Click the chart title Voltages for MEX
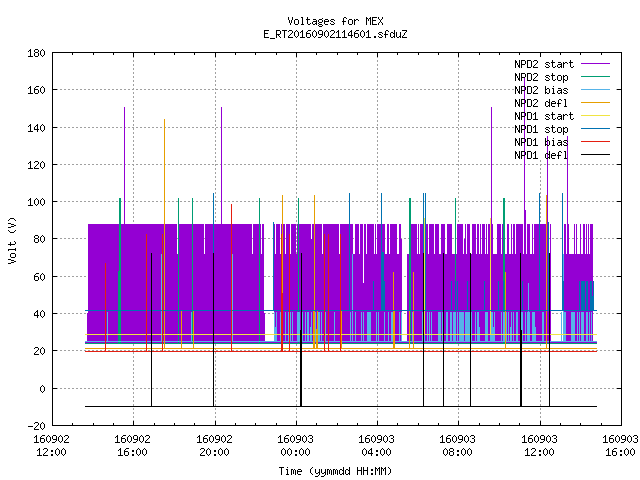The image size is (640, 480). point(335,21)
